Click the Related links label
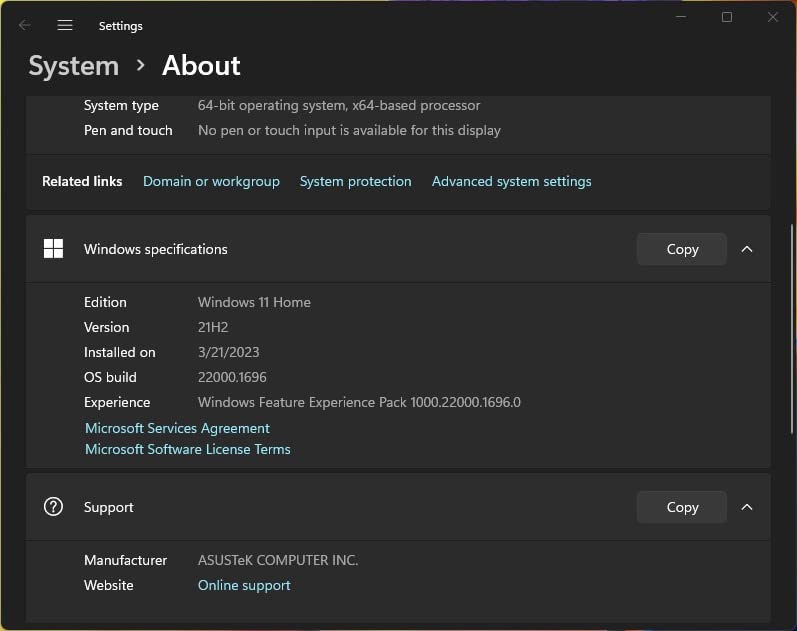The image size is (797, 631). coord(82,182)
